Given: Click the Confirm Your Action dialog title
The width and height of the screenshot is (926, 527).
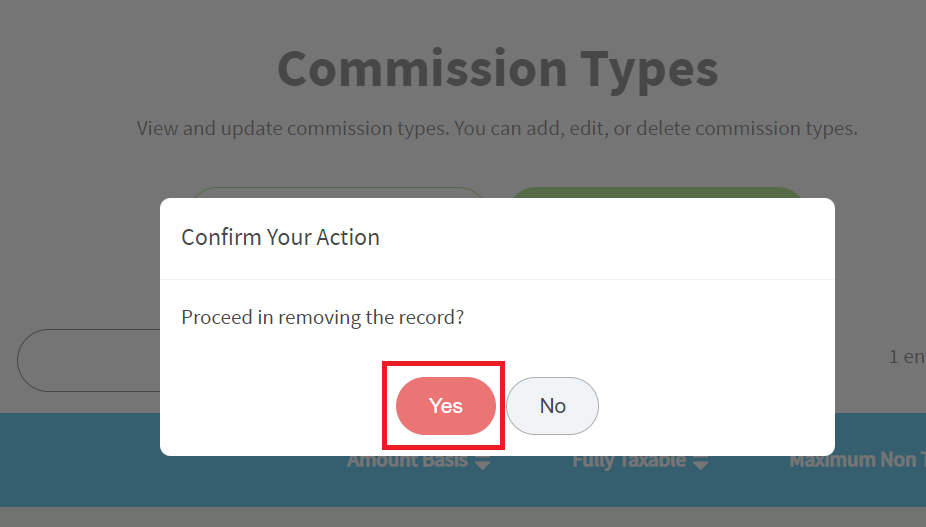Looking at the screenshot, I should pyautogui.click(x=280, y=238).
